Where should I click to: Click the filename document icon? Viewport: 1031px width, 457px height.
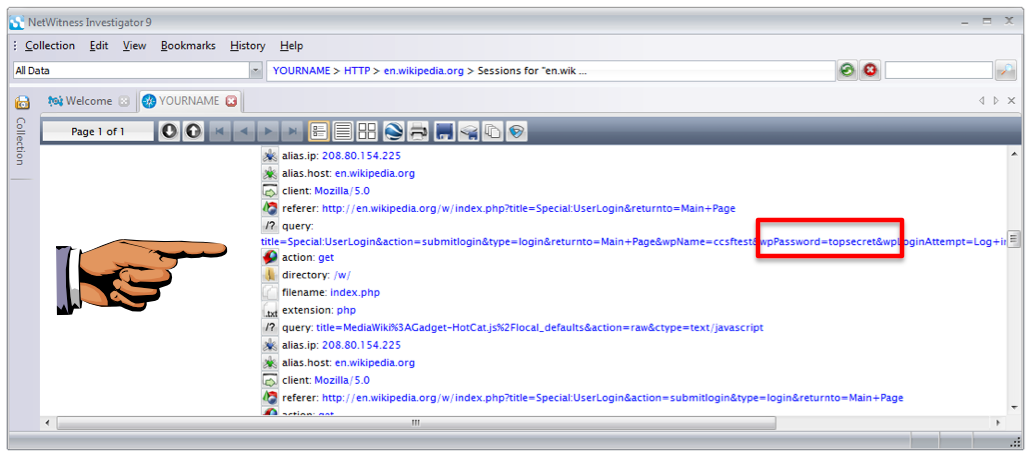click(x=270, y=292)
